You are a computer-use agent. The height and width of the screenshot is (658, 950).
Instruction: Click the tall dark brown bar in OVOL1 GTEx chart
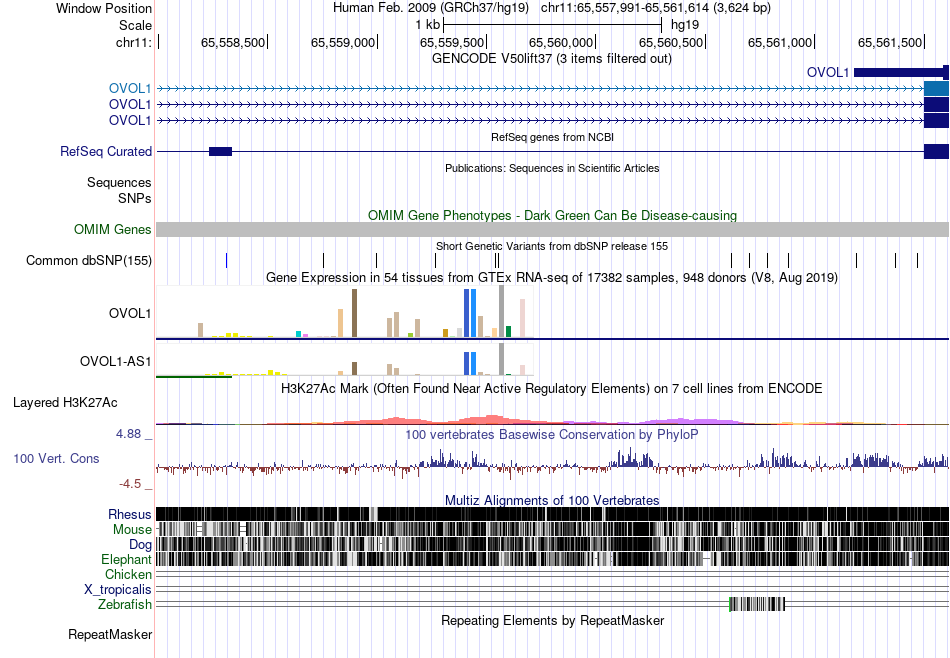pos(354,313)
